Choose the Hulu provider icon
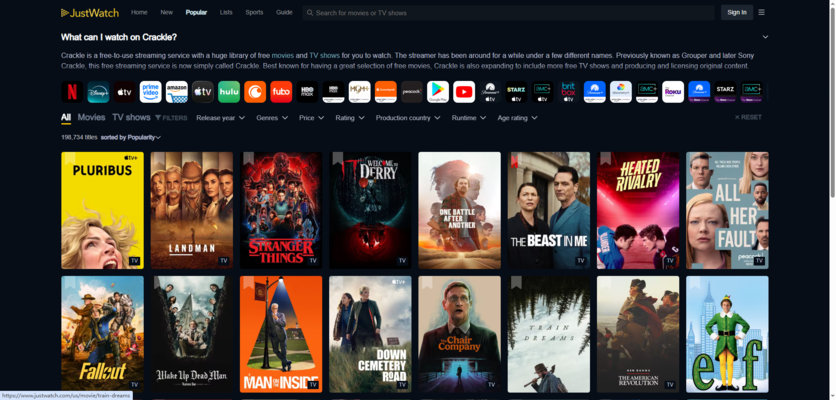This screenshot has width=836, height=400. (x=229, y=93)
